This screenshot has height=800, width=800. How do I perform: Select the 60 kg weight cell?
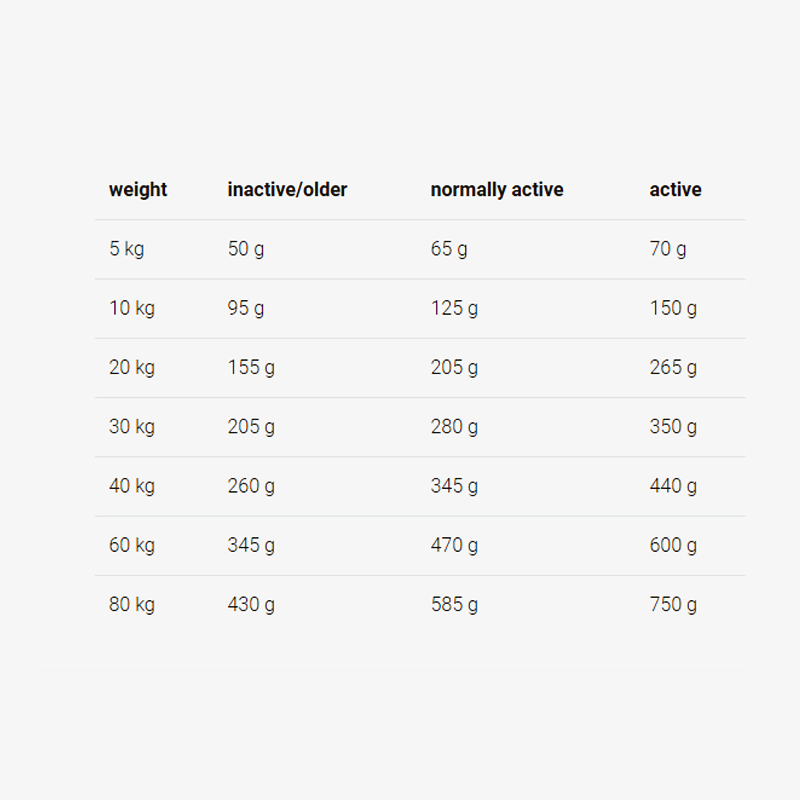[x=132, y=545]
